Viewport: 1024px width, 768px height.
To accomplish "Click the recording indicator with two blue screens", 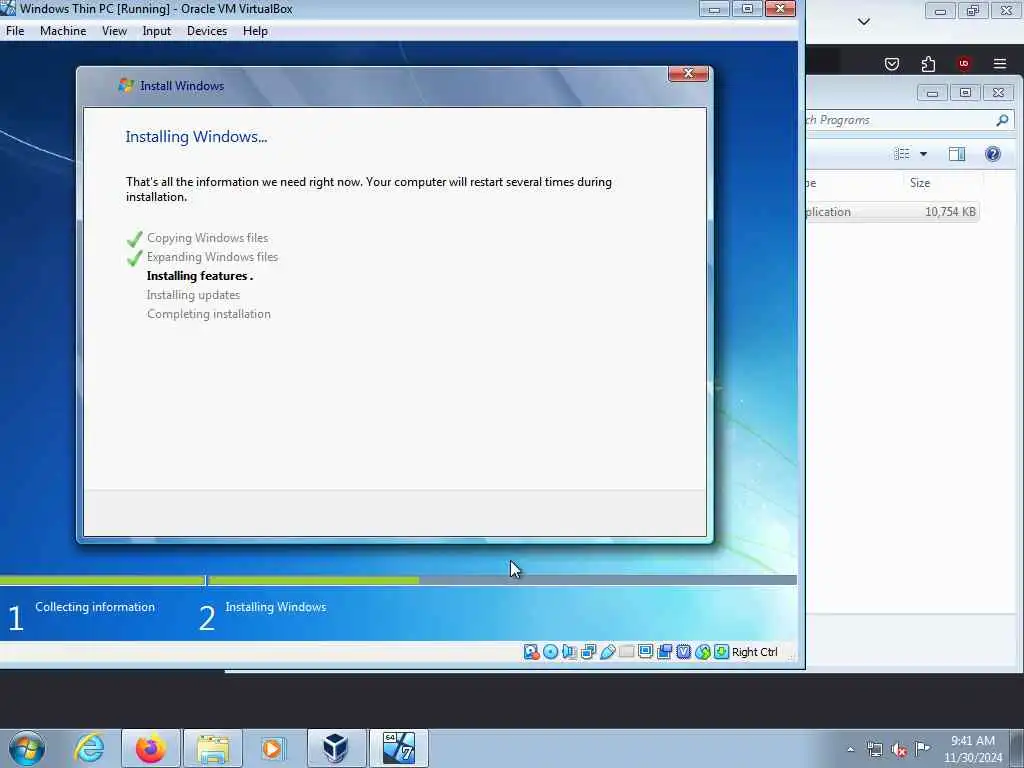I will [665, 652].
